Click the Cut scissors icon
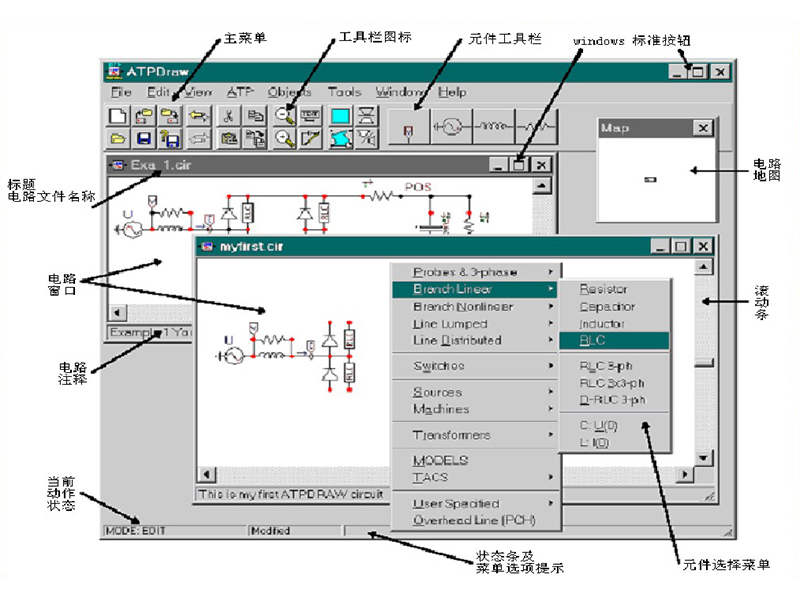800x600 pixels. 228,116
